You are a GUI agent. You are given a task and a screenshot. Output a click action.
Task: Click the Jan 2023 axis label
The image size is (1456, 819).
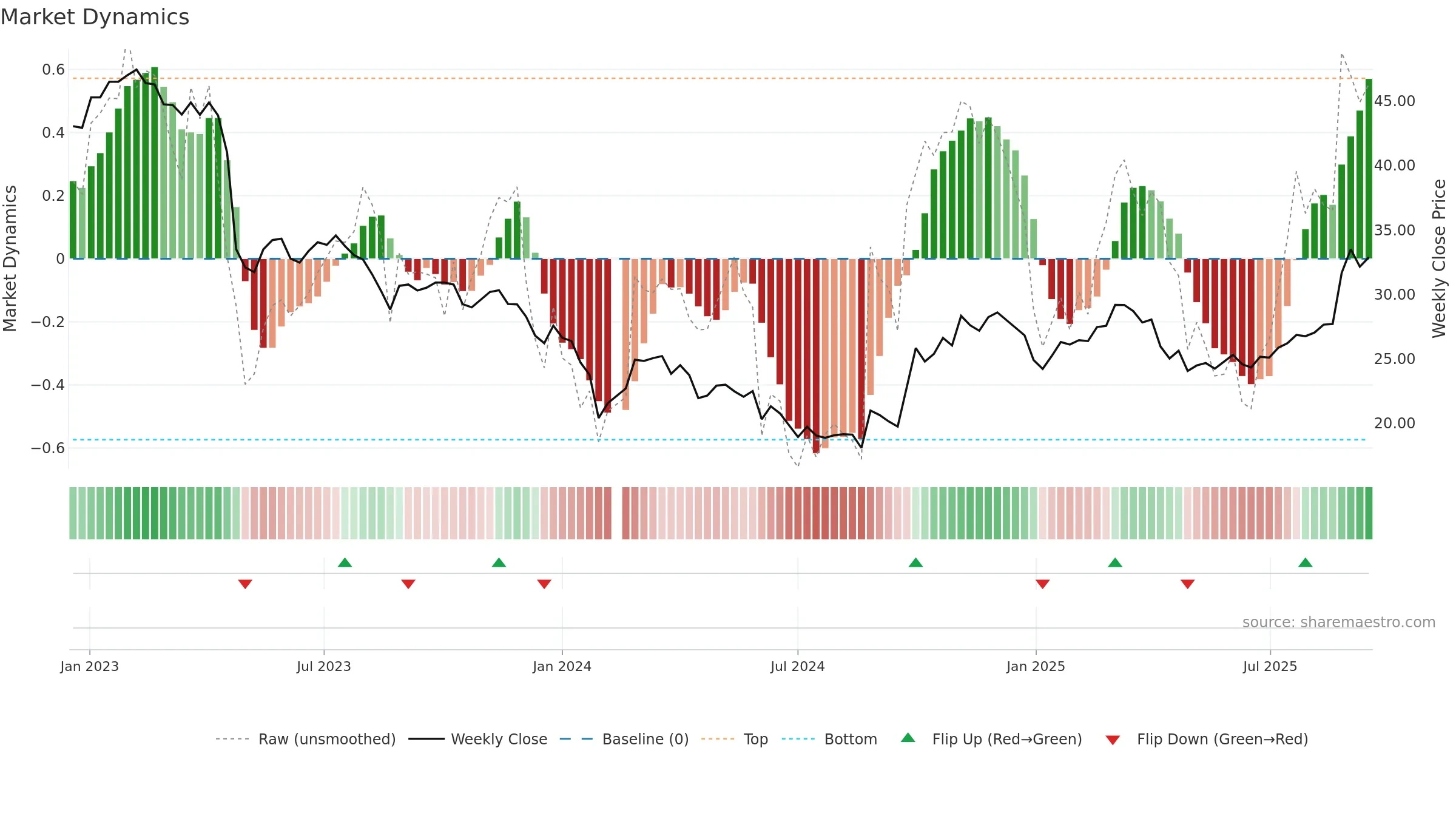[x=90, y=666]
